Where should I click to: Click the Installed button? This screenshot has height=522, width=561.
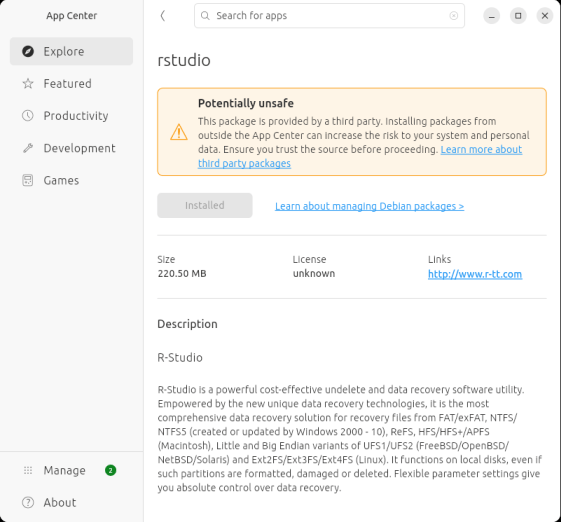click(205, 205)
